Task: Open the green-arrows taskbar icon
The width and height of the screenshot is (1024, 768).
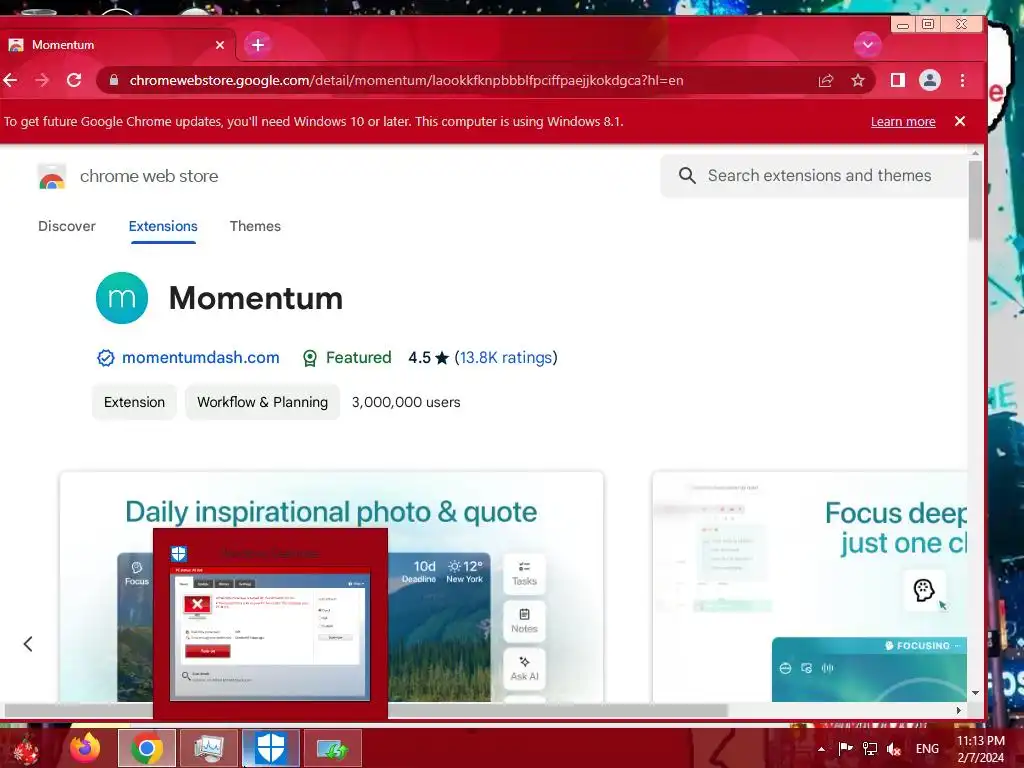Action: 332,748
